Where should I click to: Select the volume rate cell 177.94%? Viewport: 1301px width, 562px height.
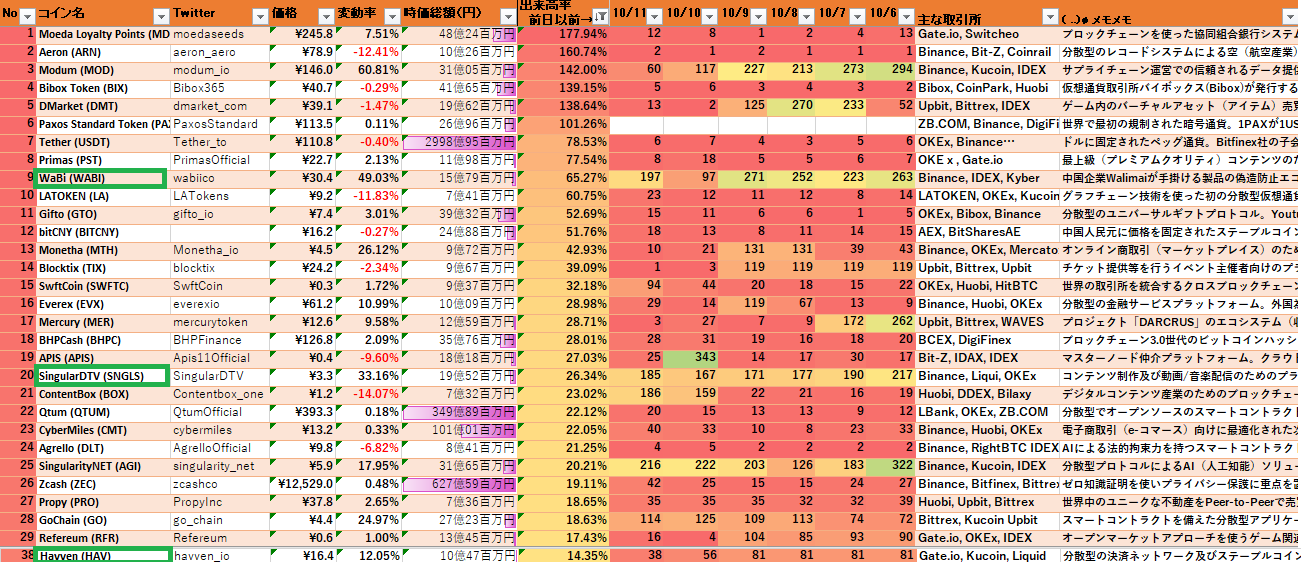tap(563, 34)
